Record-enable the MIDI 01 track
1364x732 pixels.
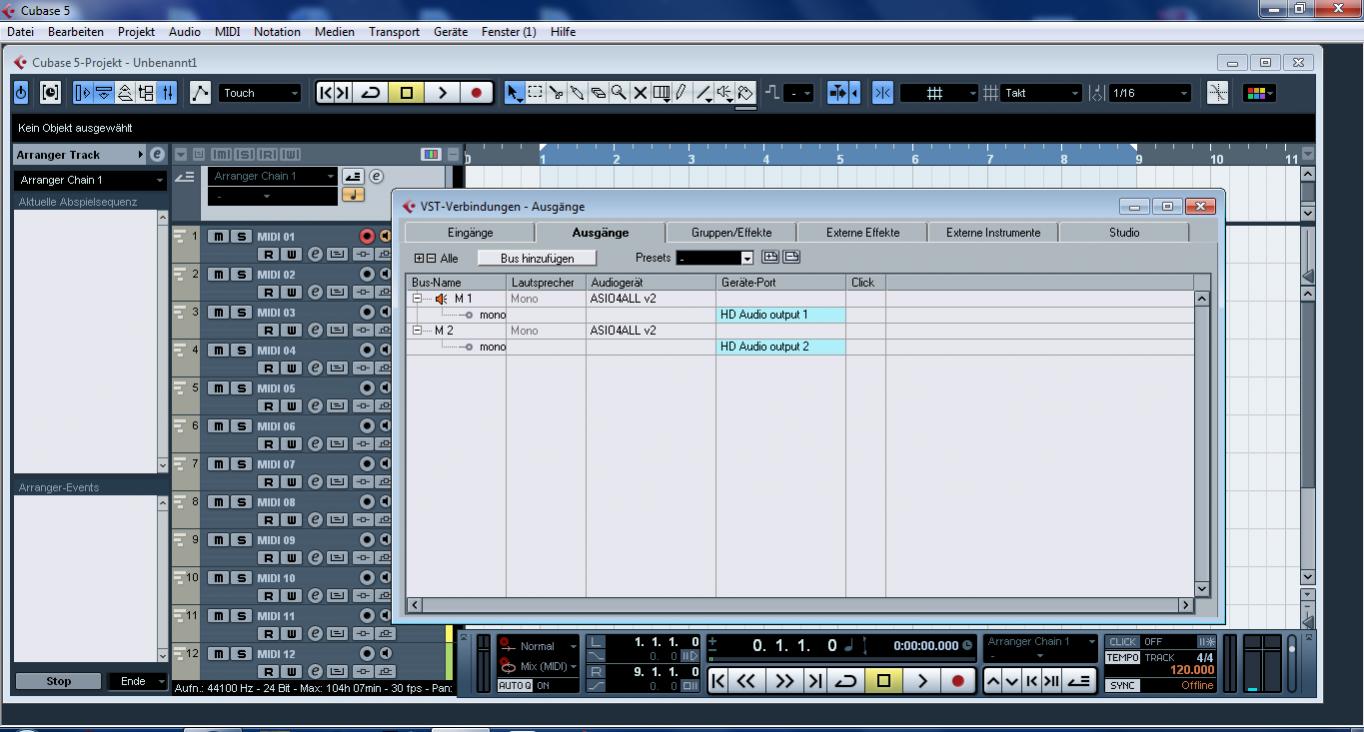click(x=367, y=237)
